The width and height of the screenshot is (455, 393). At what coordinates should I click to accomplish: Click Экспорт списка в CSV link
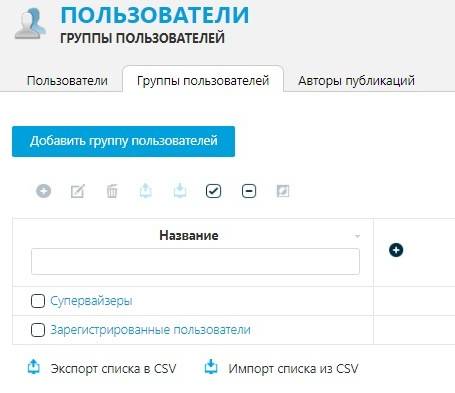click(113, 369)
